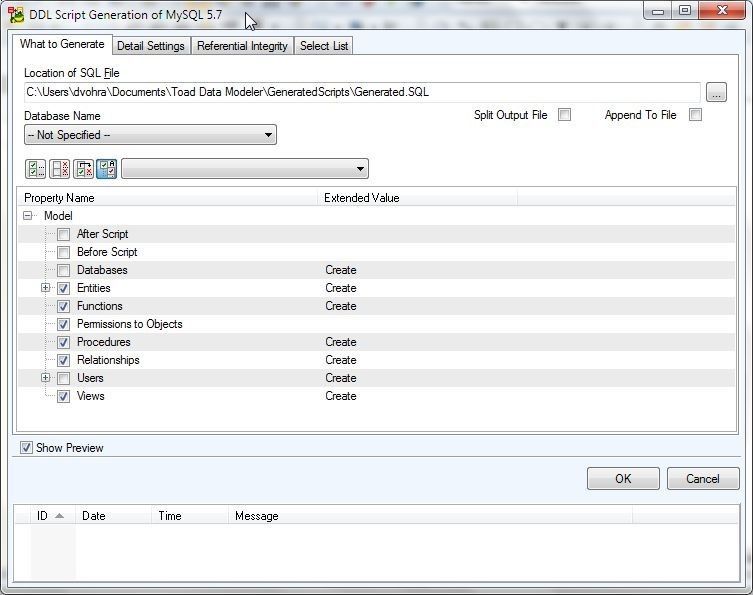753x595 pixels.
Task: Click the Extended Value column header
Action: click(417, 198)
